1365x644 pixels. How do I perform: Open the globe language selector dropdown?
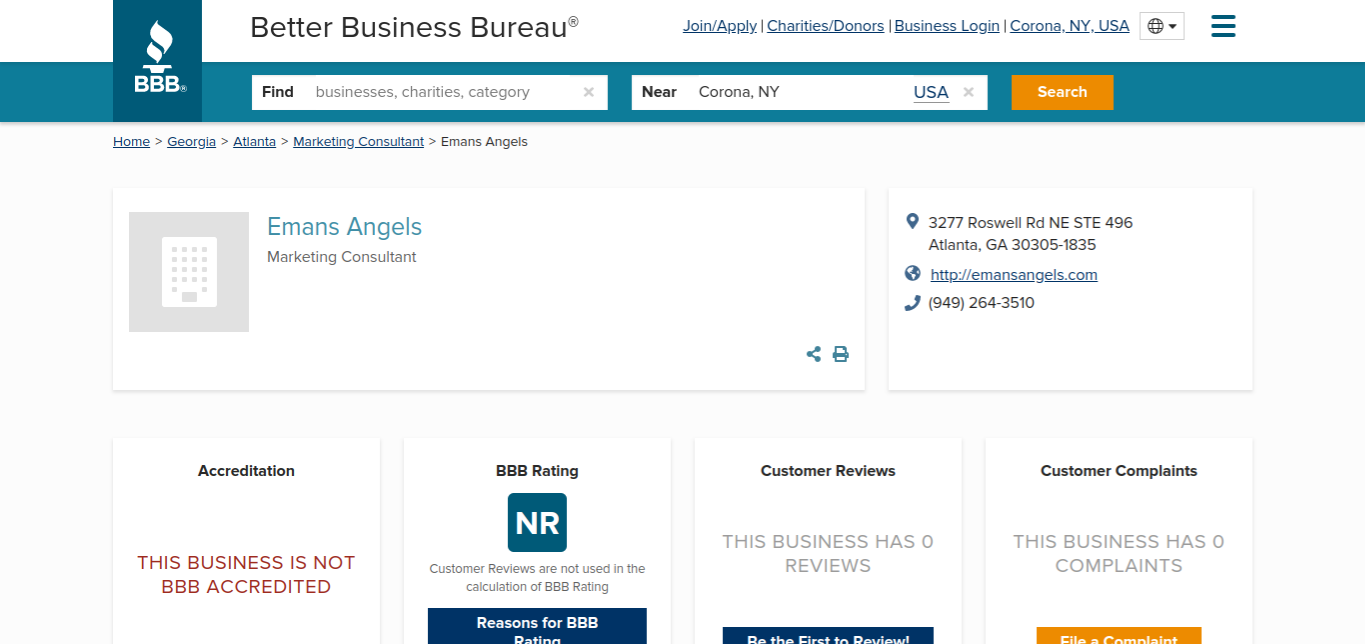[1162, 26]
